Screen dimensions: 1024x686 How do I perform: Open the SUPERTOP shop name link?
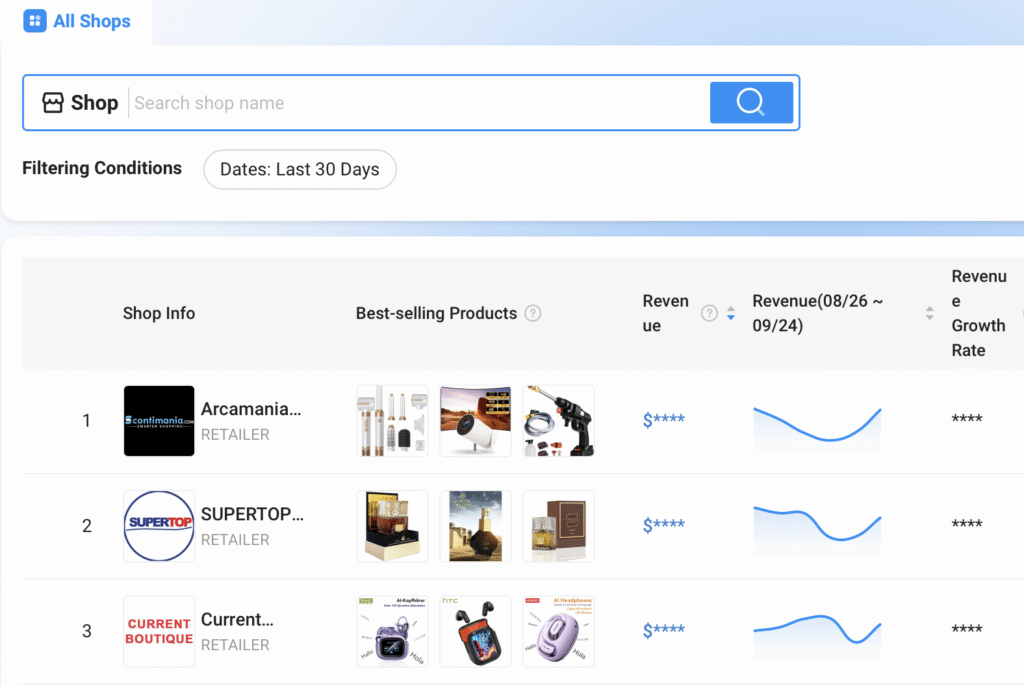[x=251, y=514]
